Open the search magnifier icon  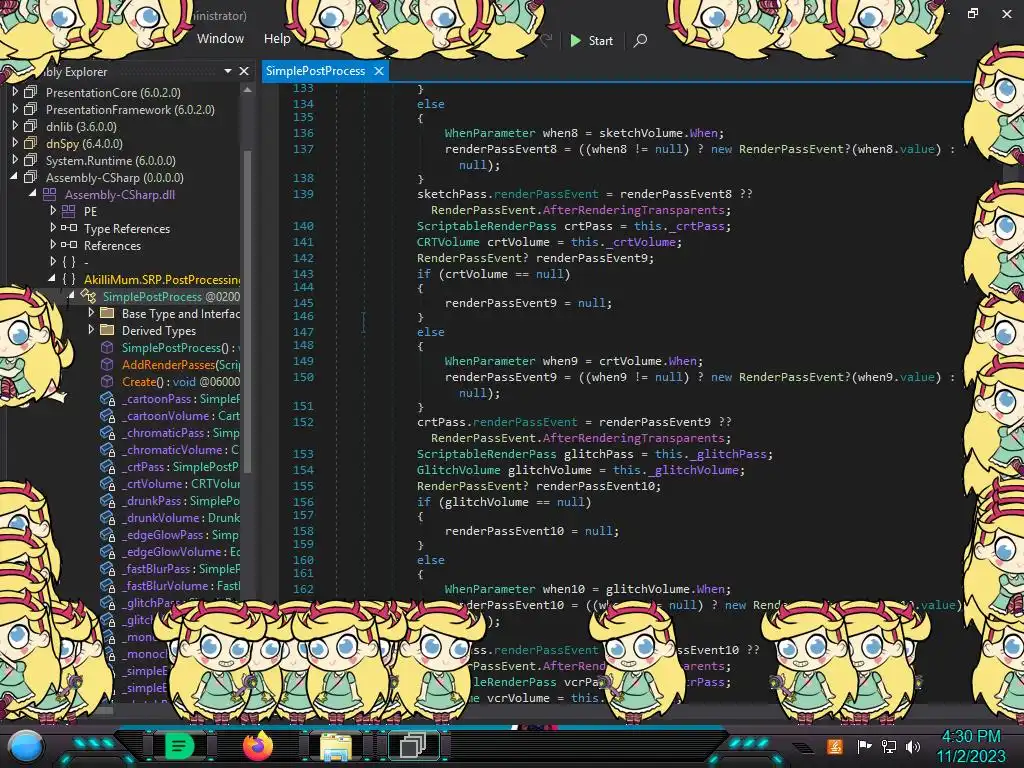(641, 40)
